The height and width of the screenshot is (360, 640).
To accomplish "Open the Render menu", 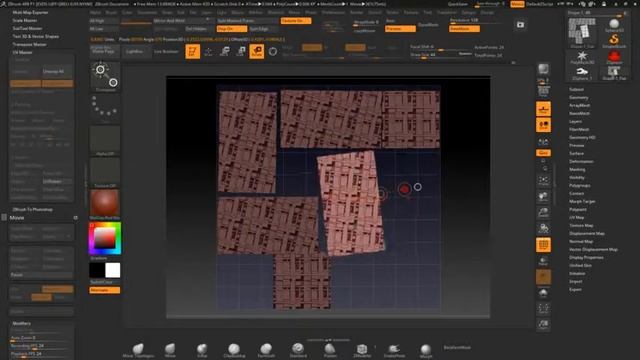I will (356, 13).
